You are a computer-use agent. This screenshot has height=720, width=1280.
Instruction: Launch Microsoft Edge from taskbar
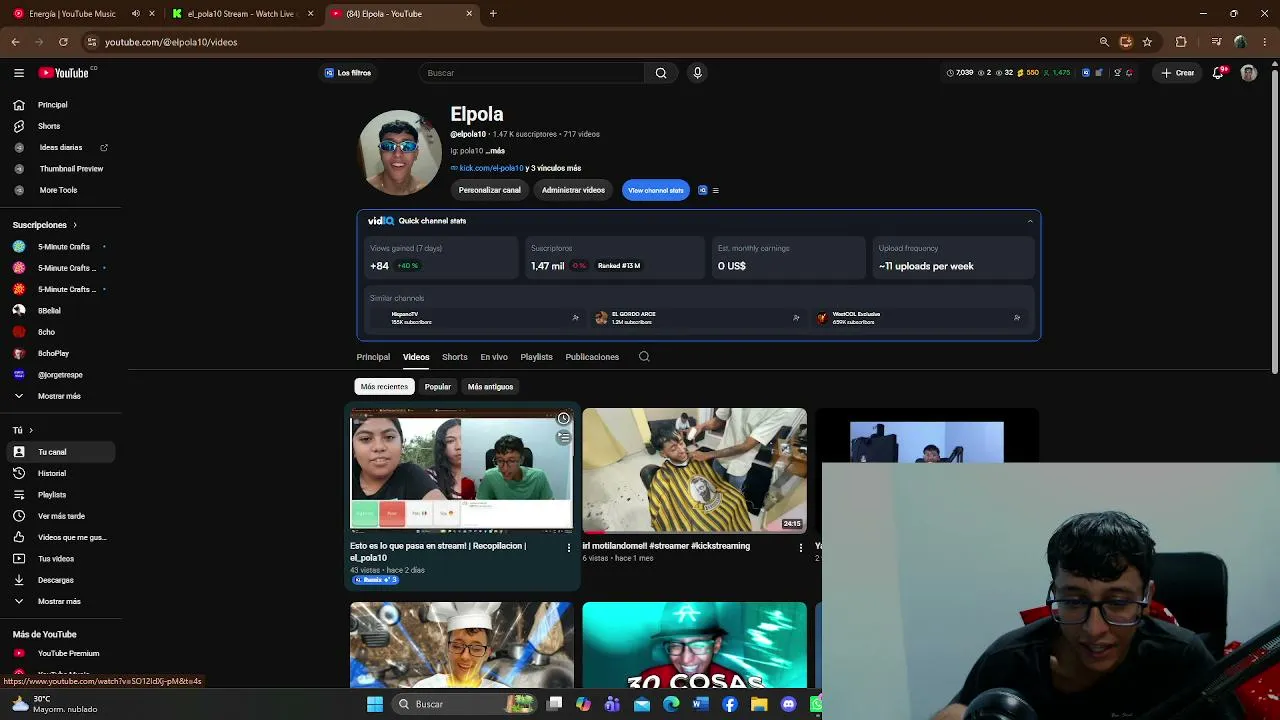(671, 704)
